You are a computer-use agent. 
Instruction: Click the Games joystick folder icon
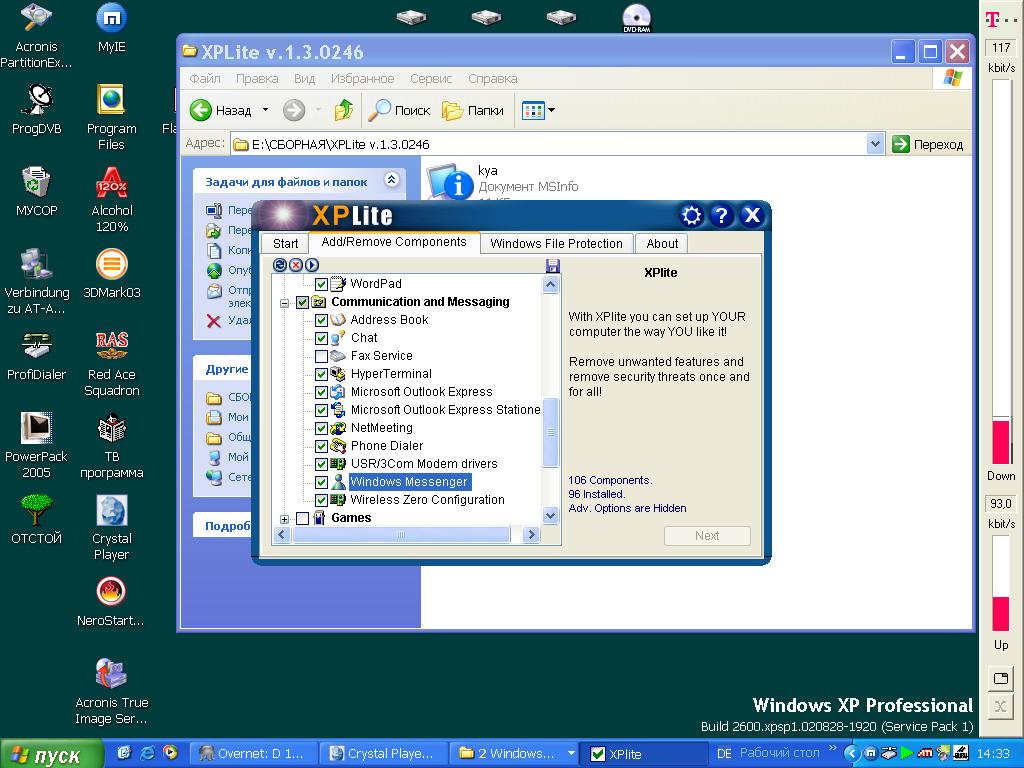[x=319, y=518]
